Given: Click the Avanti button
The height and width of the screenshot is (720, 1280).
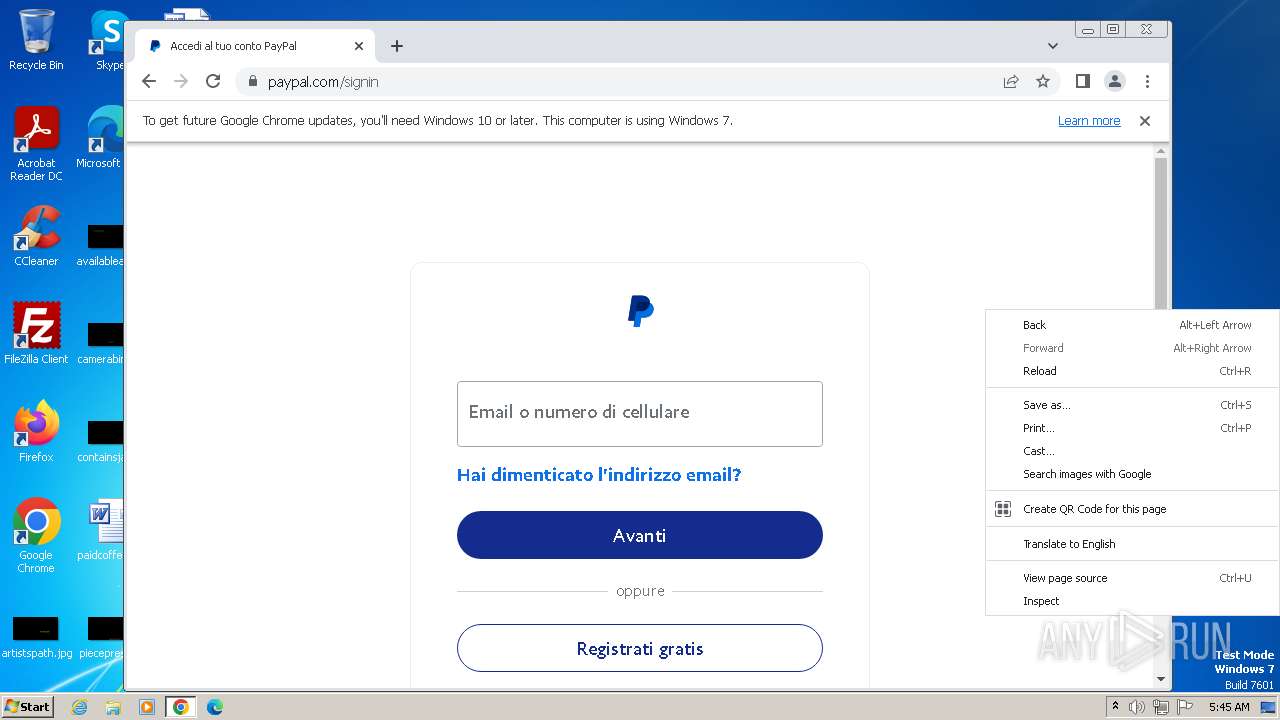Looking at the screenshot, I should click(640, 535).
